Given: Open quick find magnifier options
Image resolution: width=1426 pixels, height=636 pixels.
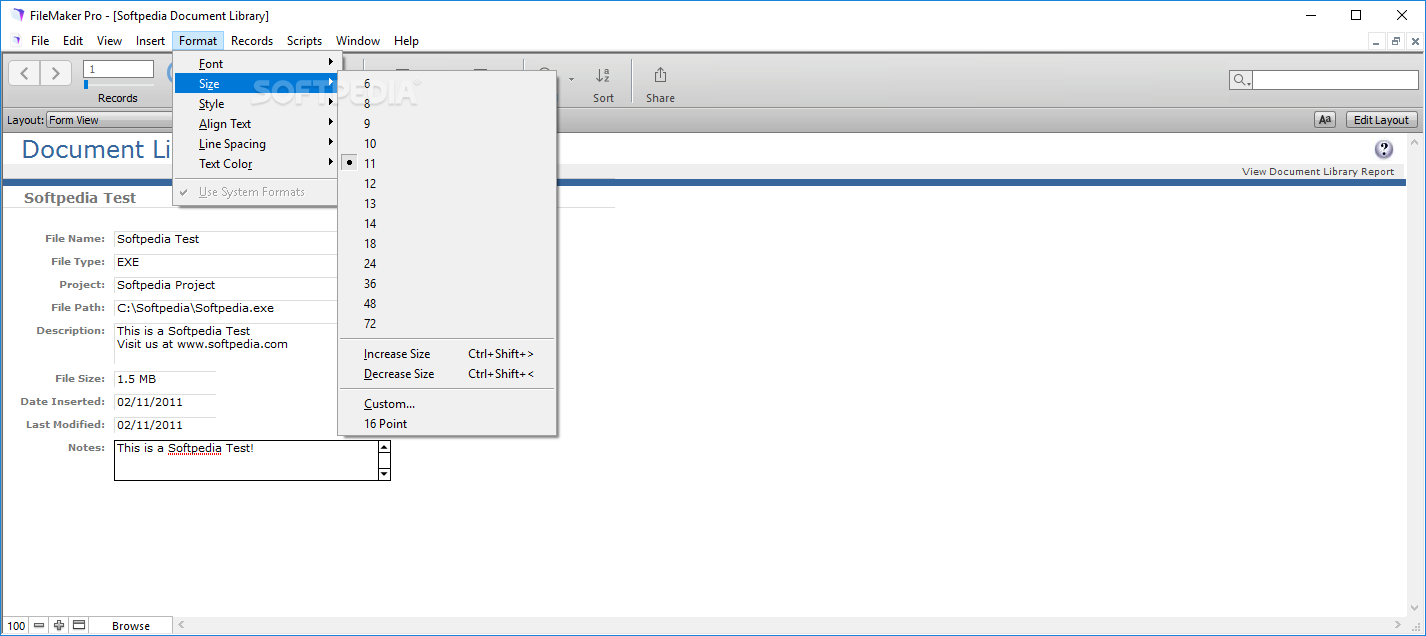Looking at the screenshot, I should tap(1241, 80).
